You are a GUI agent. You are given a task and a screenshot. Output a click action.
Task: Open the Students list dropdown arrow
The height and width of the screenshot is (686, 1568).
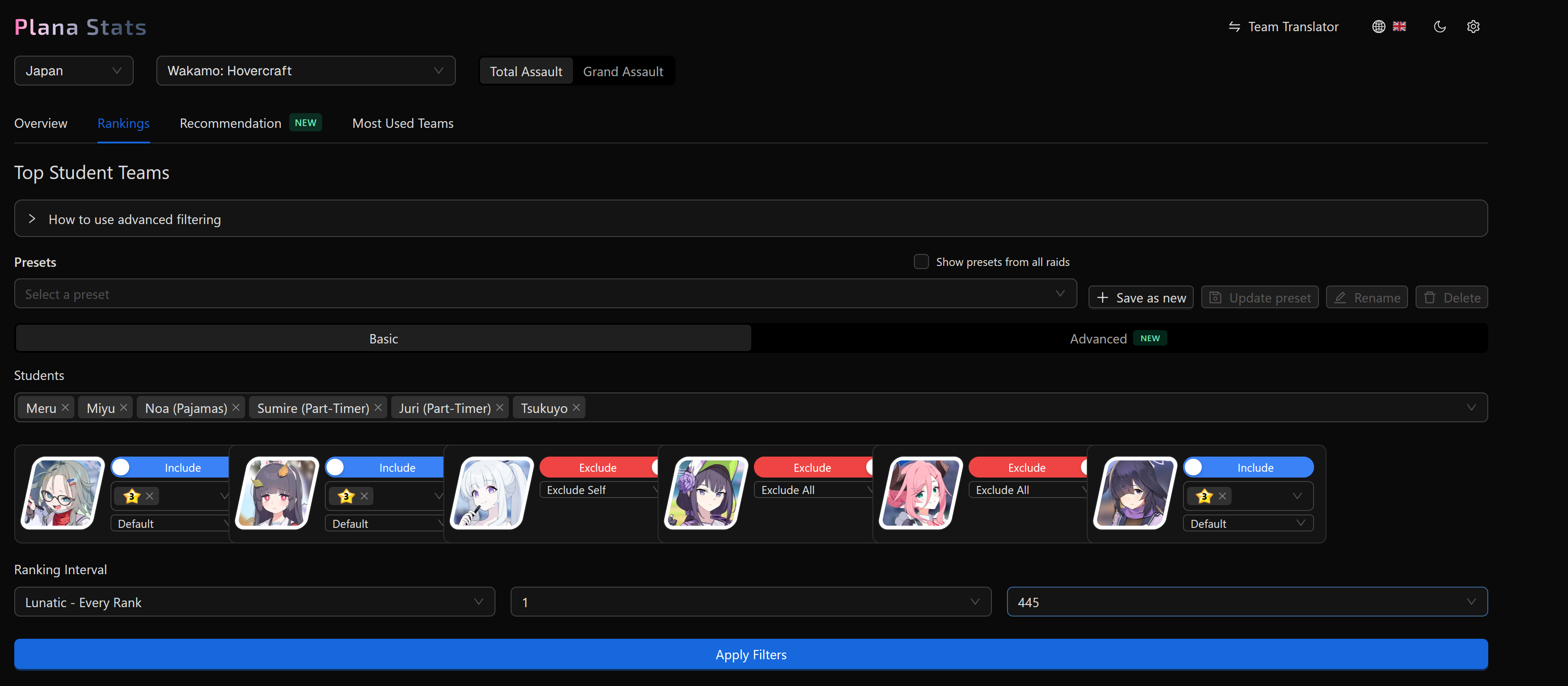[1470, 407]
